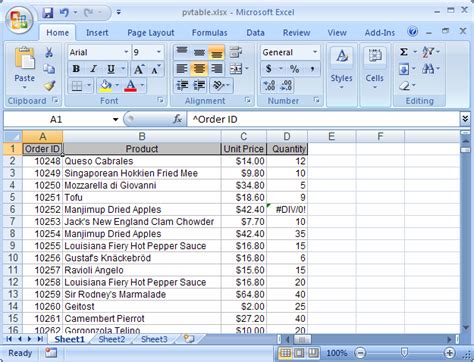Open the Cells dropdown
The width and height of the screenshot is (474, 362).
click(x=375, y=74)
